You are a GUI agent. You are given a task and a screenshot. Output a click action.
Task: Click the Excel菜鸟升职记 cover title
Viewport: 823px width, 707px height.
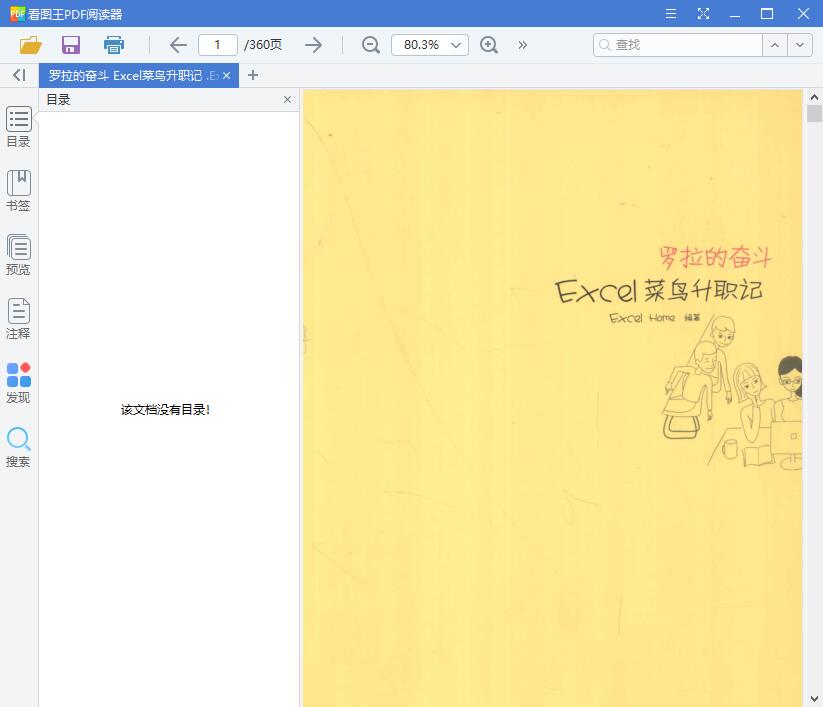click(x=659, y=291)
